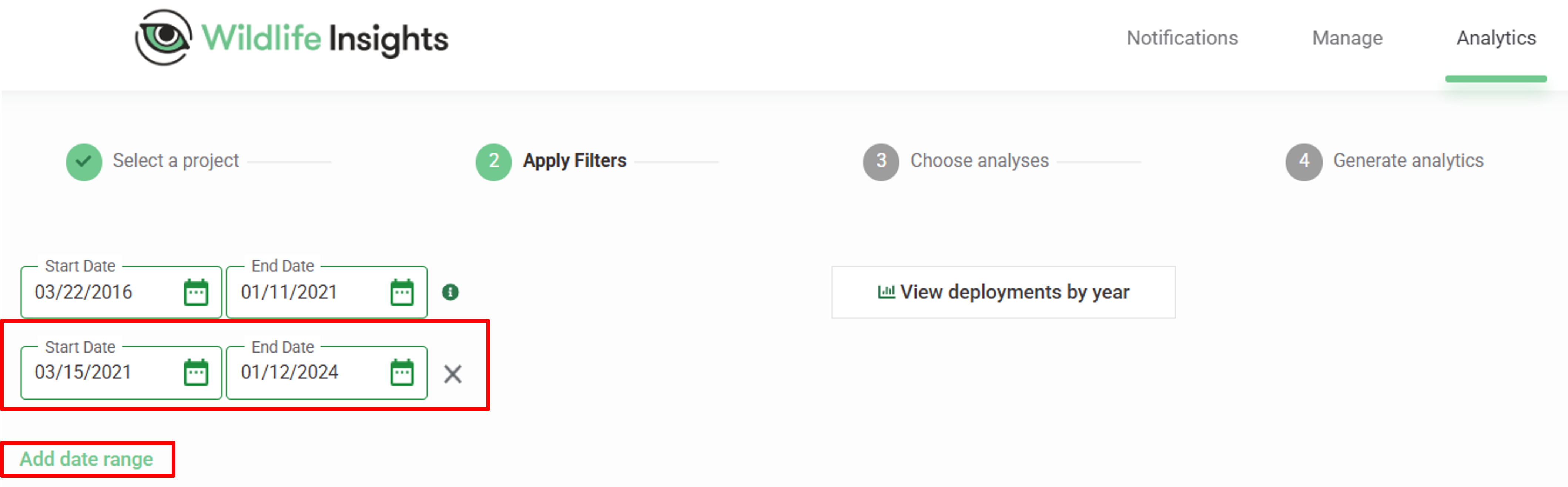Open the Manage tab
Image resolution: width=1568 pixels, height=487 pixels.
pyautogui.click(x=1347, y=39)
